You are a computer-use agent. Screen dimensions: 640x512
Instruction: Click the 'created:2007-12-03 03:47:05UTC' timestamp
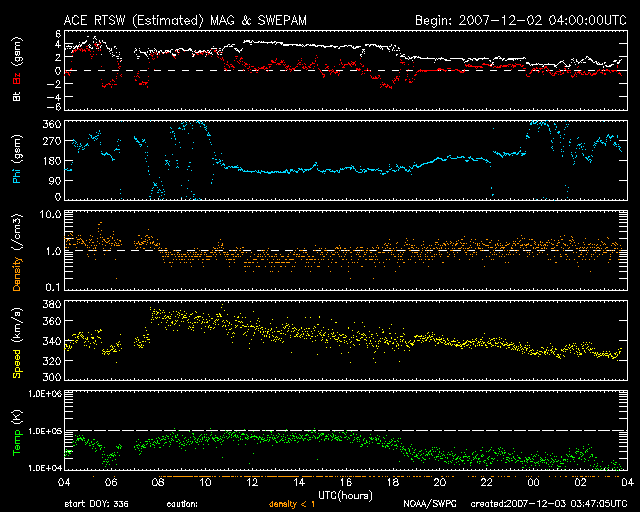pos(549,504)
